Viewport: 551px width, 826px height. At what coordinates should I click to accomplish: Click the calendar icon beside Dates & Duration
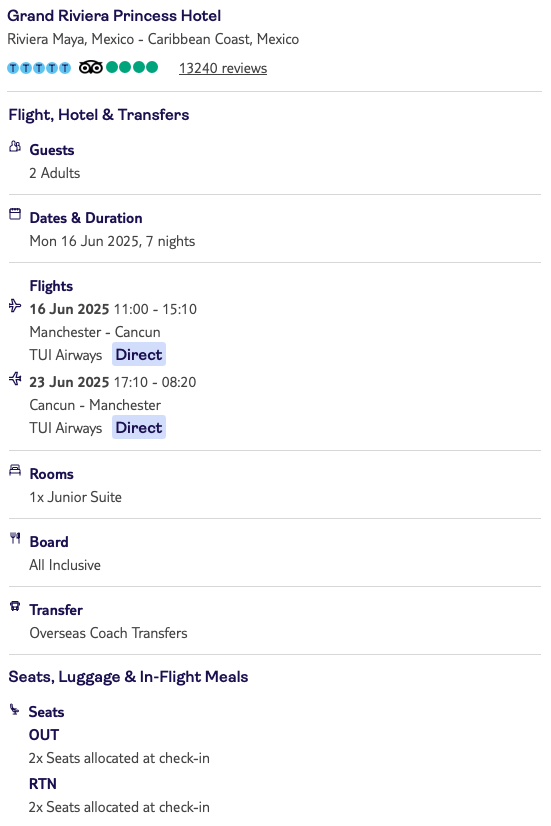click(x=15, y=214)
